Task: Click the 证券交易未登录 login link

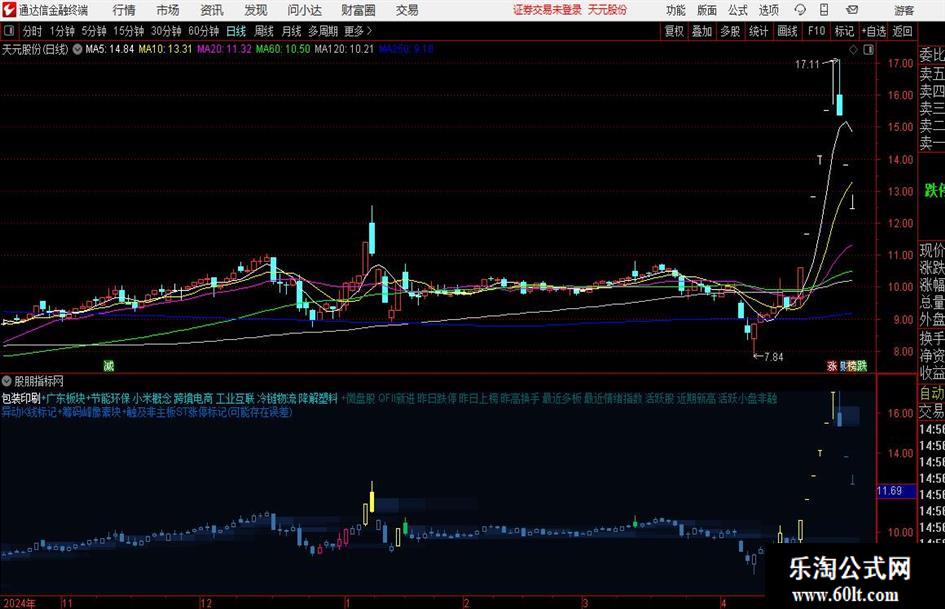Action: click(548, 10)
